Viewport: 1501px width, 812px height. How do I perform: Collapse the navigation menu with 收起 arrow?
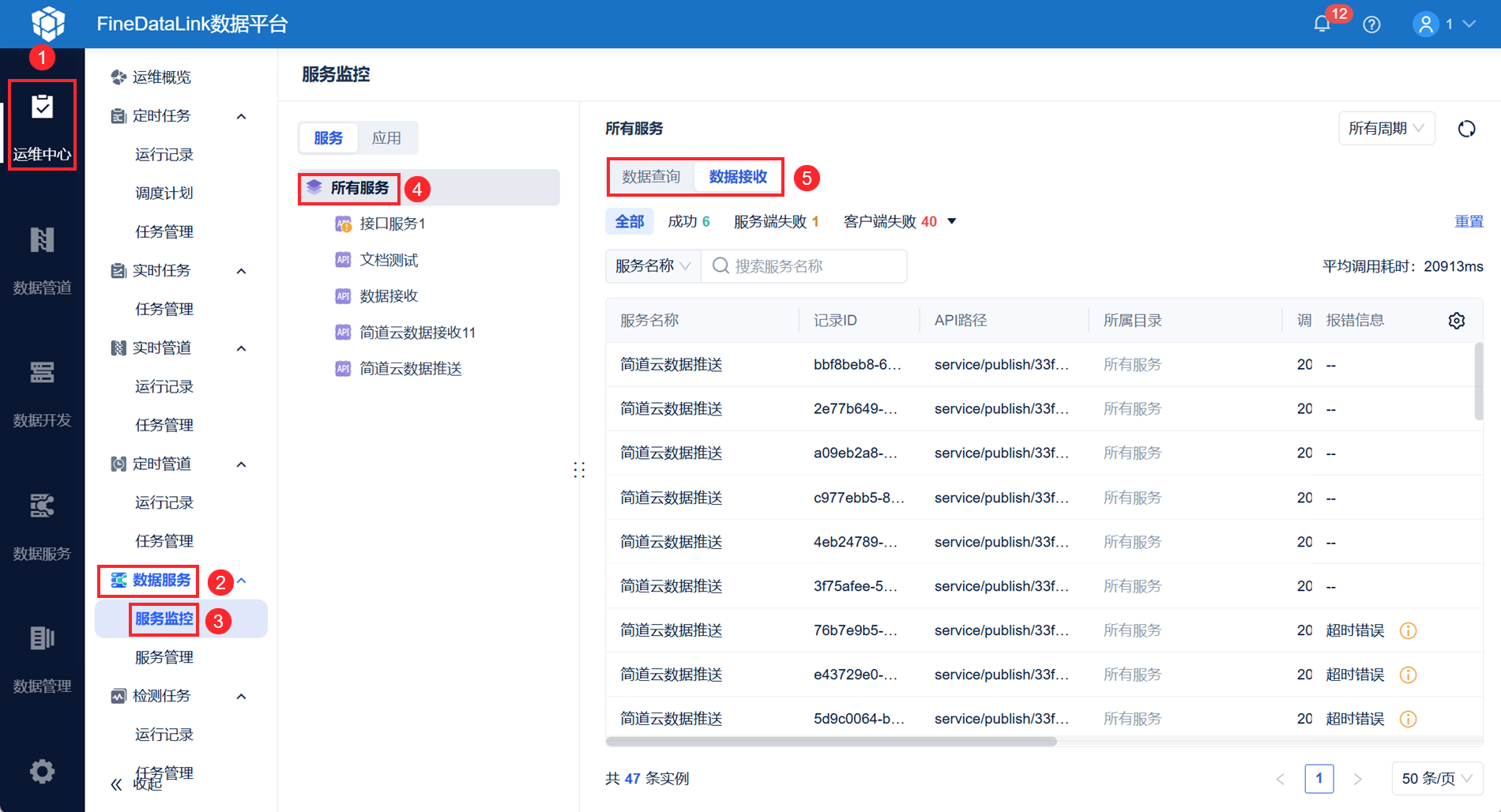116,784
